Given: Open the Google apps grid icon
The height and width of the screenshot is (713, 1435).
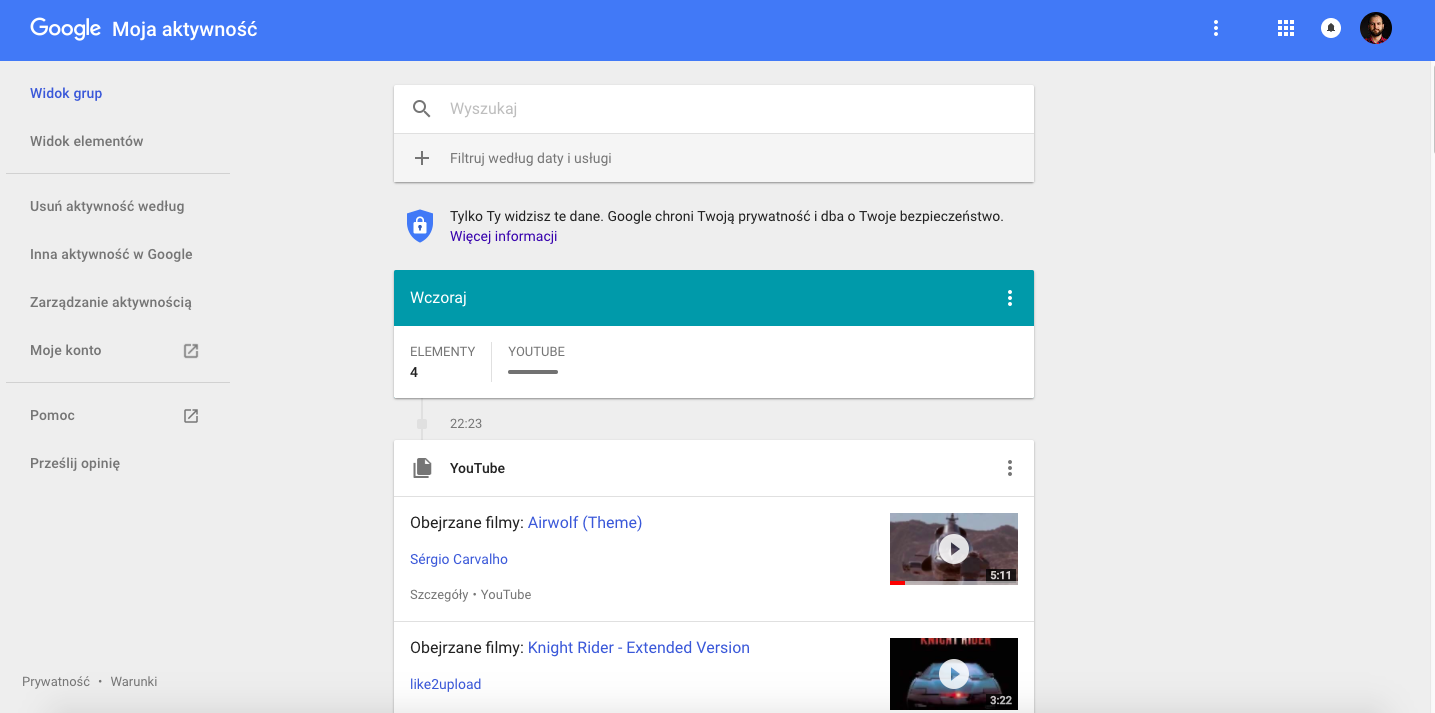Looking at the screenshot, I should click(x=1286, y=29).
